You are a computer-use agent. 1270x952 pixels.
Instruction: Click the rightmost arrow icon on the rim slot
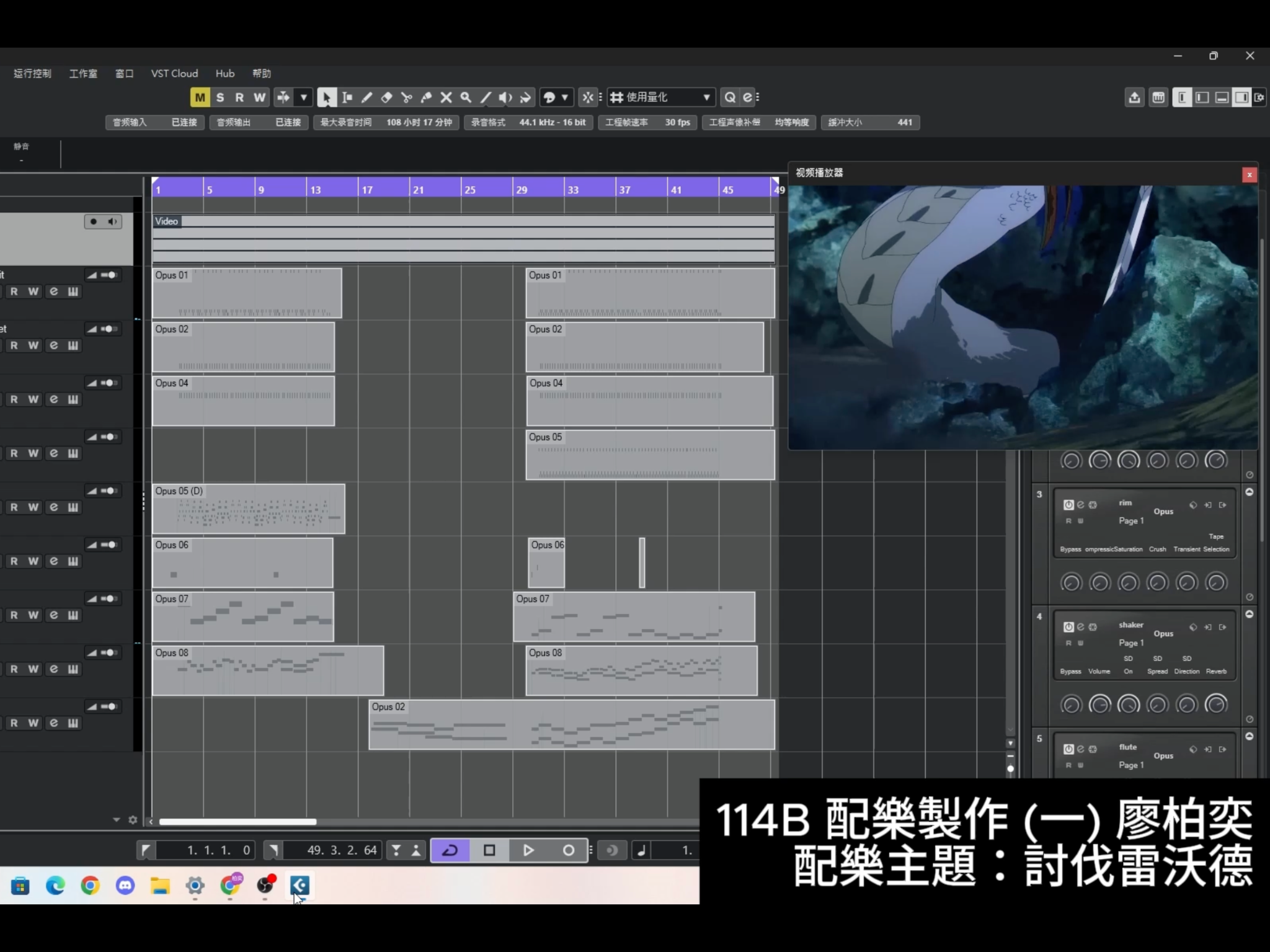click(x=1223, y=505)
